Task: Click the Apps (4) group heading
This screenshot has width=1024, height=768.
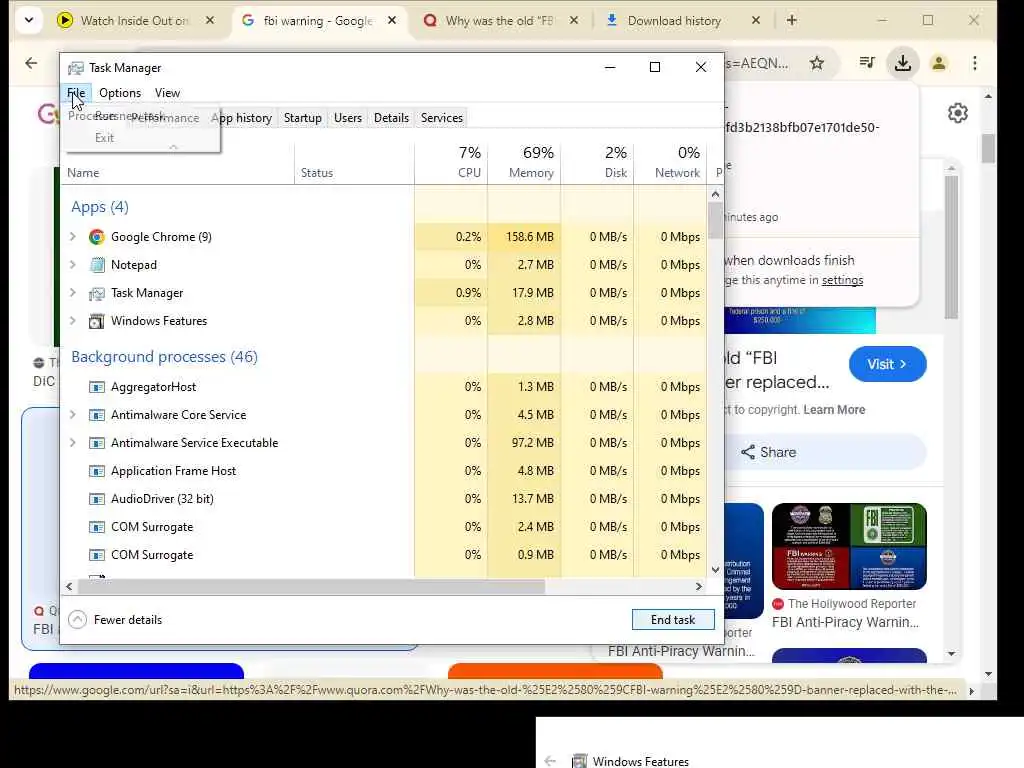Action: [x=100, y=207]
